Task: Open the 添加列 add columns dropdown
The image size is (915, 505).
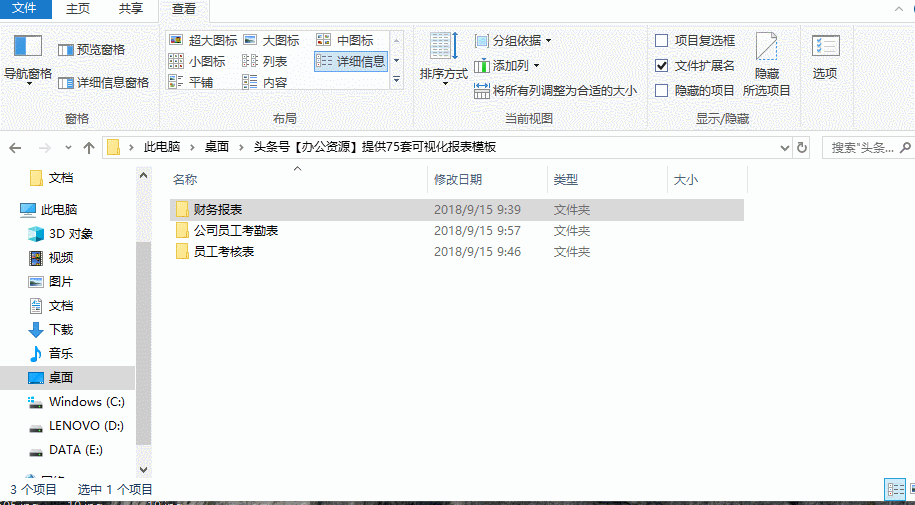Action: pyautogui.click(x=507, y=66)
